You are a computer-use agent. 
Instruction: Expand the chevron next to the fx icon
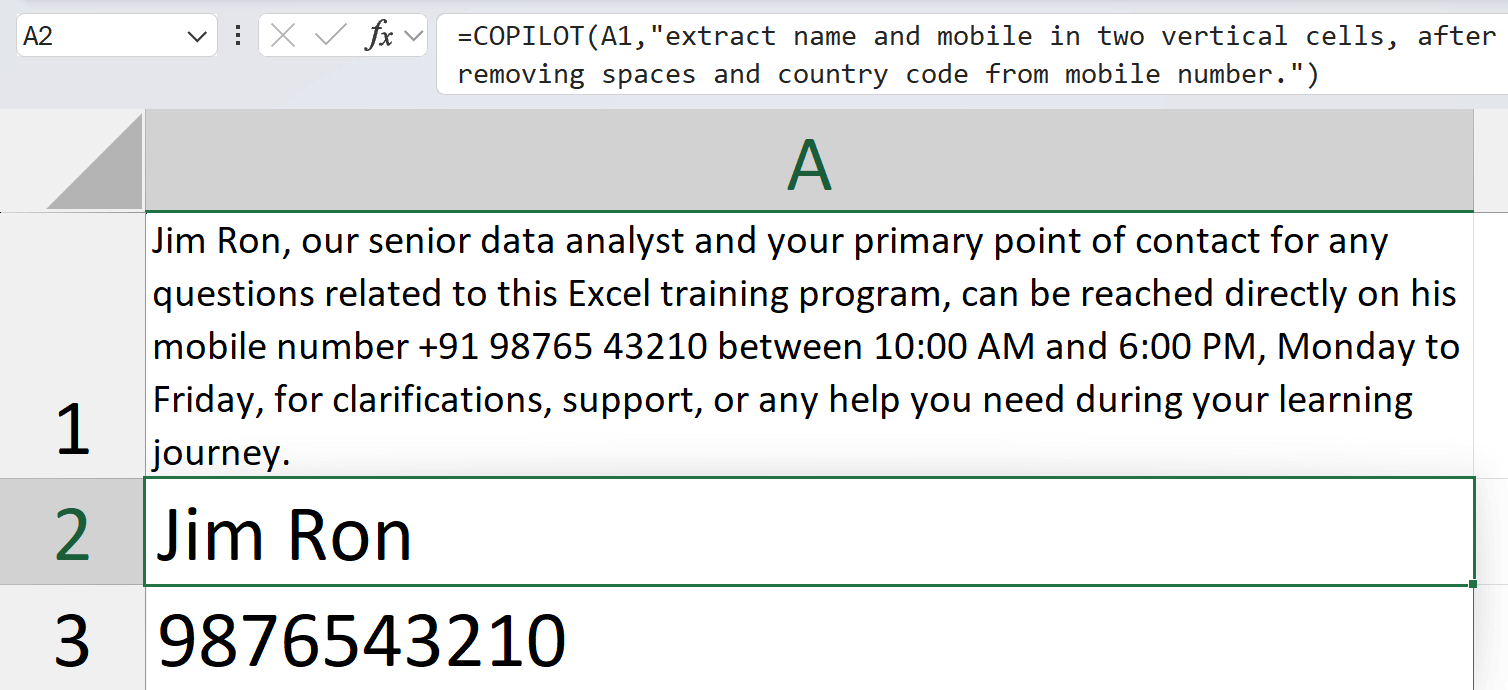point(412,37)
